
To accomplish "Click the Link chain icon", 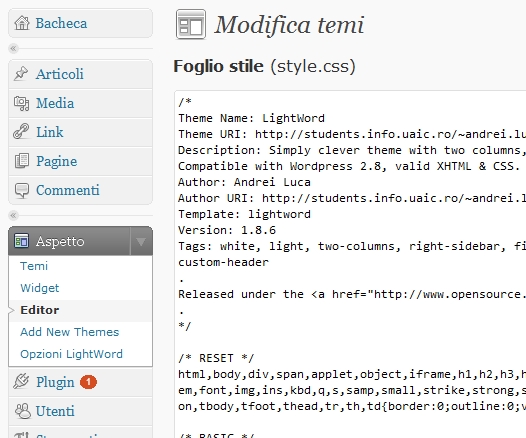I will pyautogui.click(x=21, y=131).
